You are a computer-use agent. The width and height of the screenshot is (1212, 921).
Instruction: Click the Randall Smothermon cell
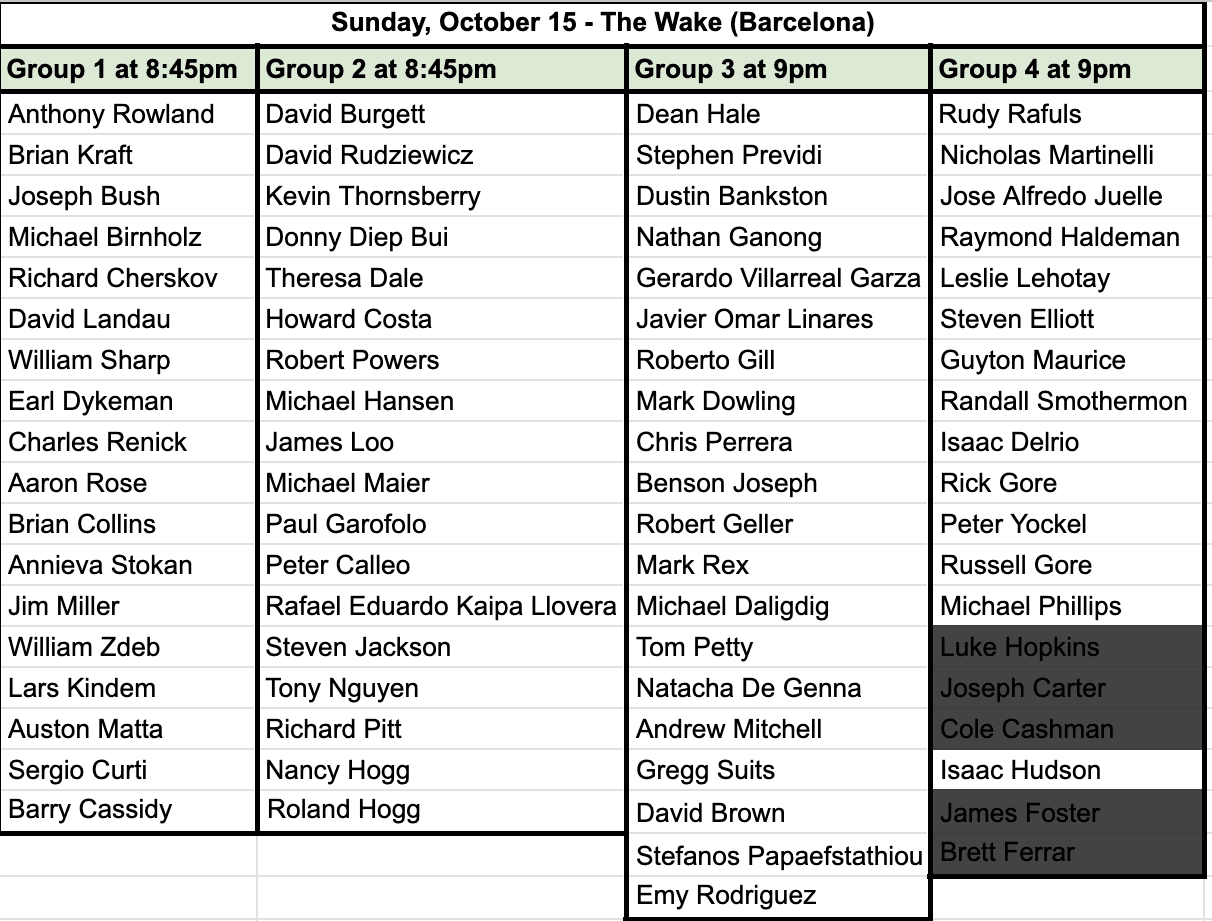click(x=1067, y=401)
